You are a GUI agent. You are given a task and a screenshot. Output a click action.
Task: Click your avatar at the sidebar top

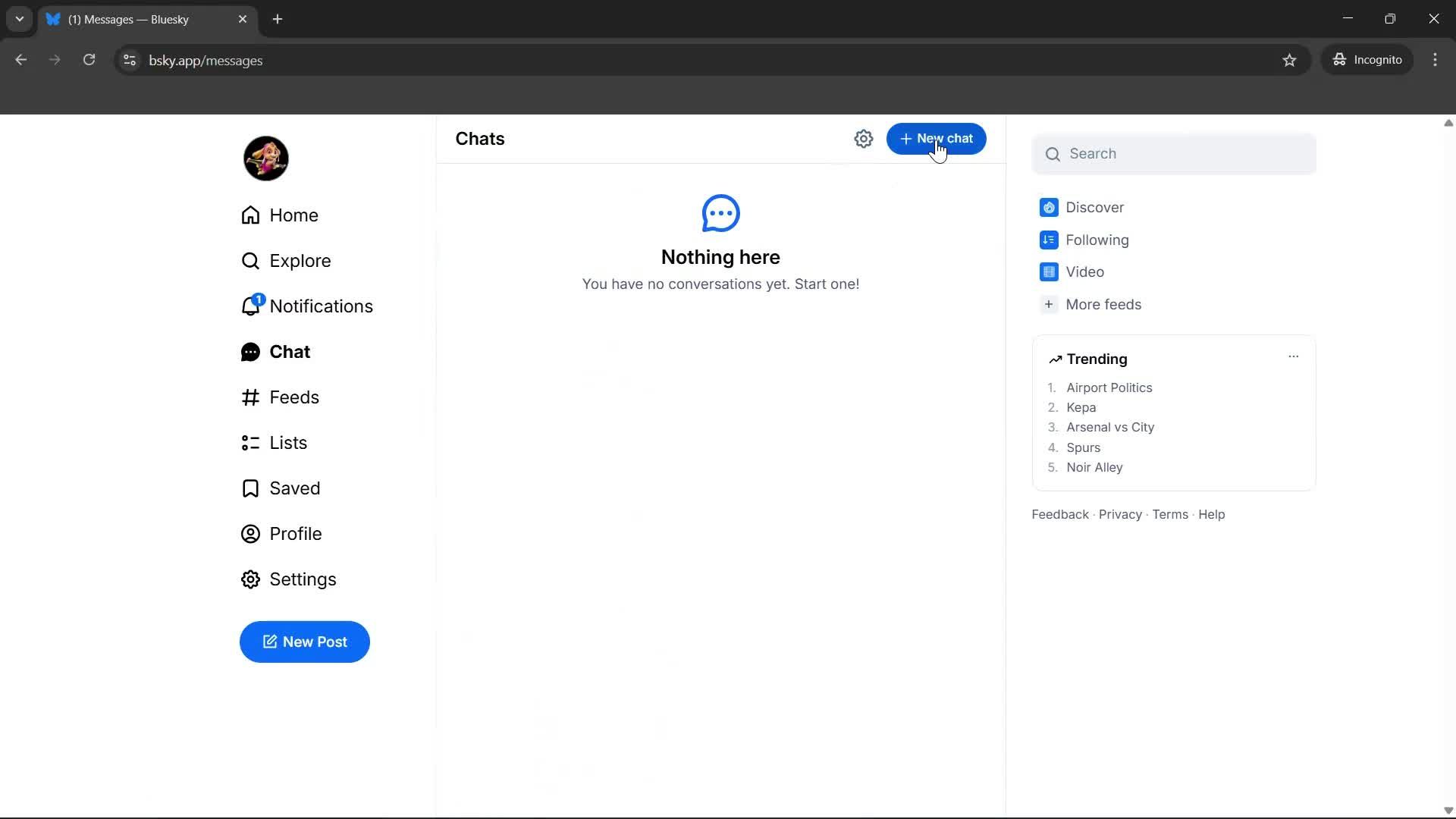point(265,158)
